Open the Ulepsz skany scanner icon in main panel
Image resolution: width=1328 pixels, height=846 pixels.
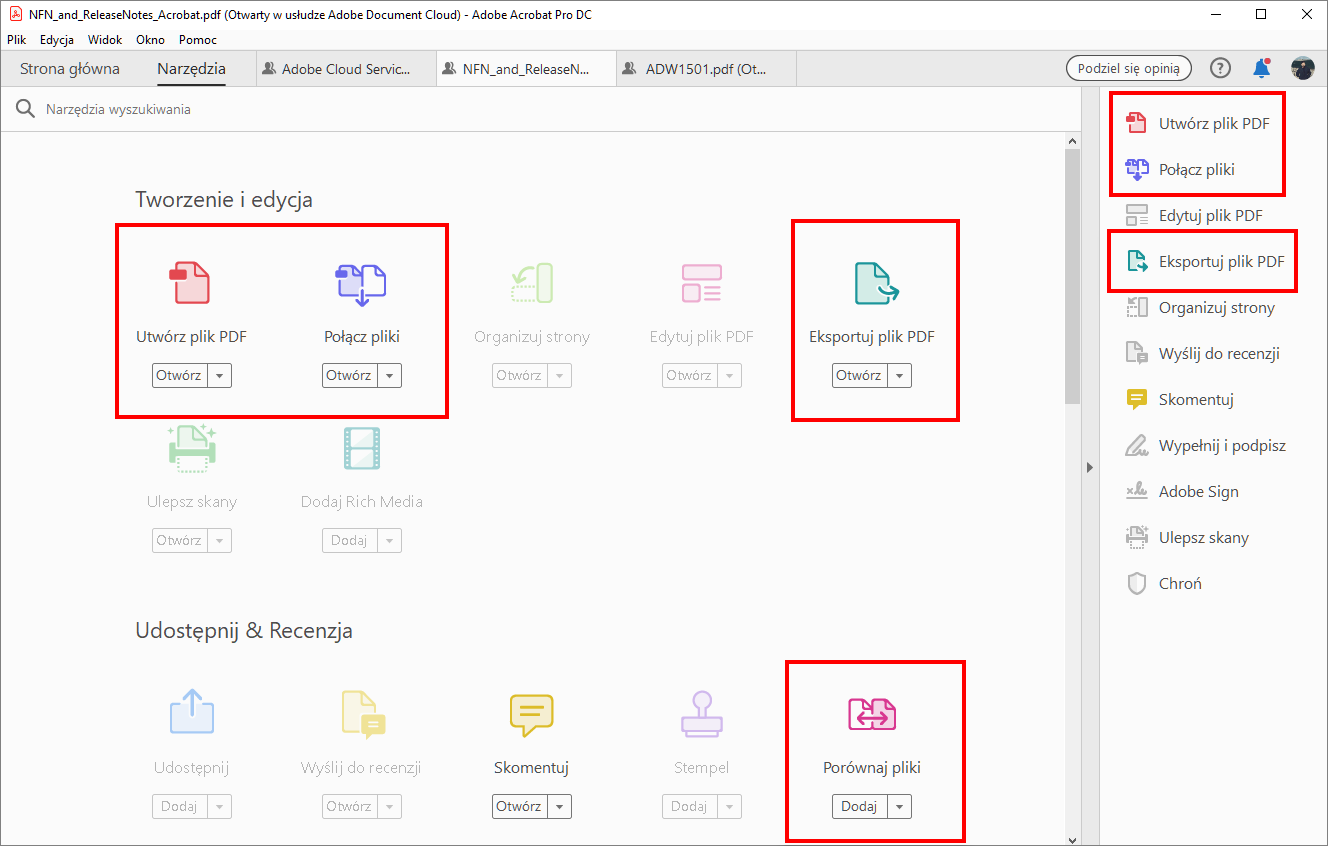coord(191,447)
